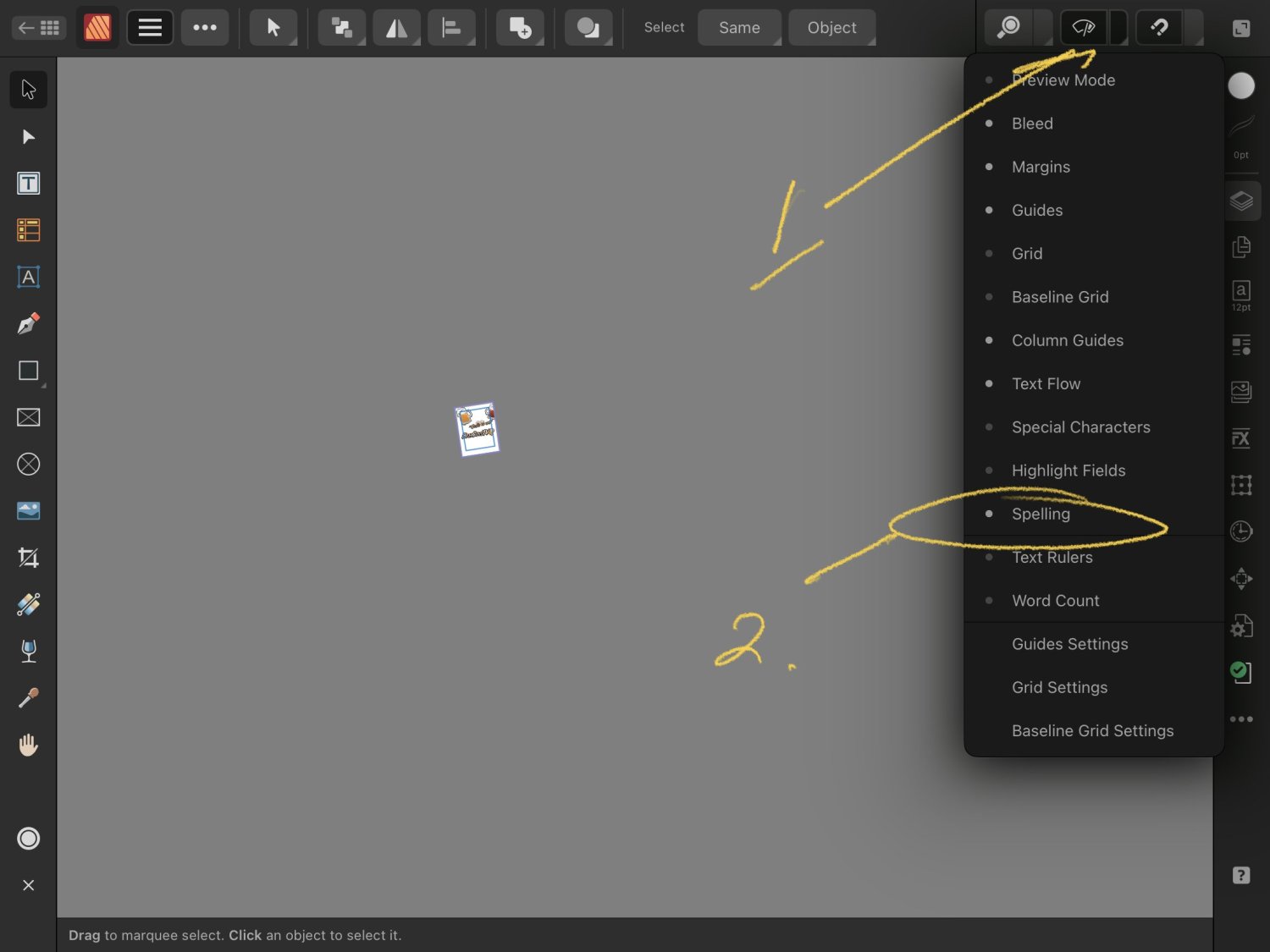Expand the alignment options

(x=452, y=28)
